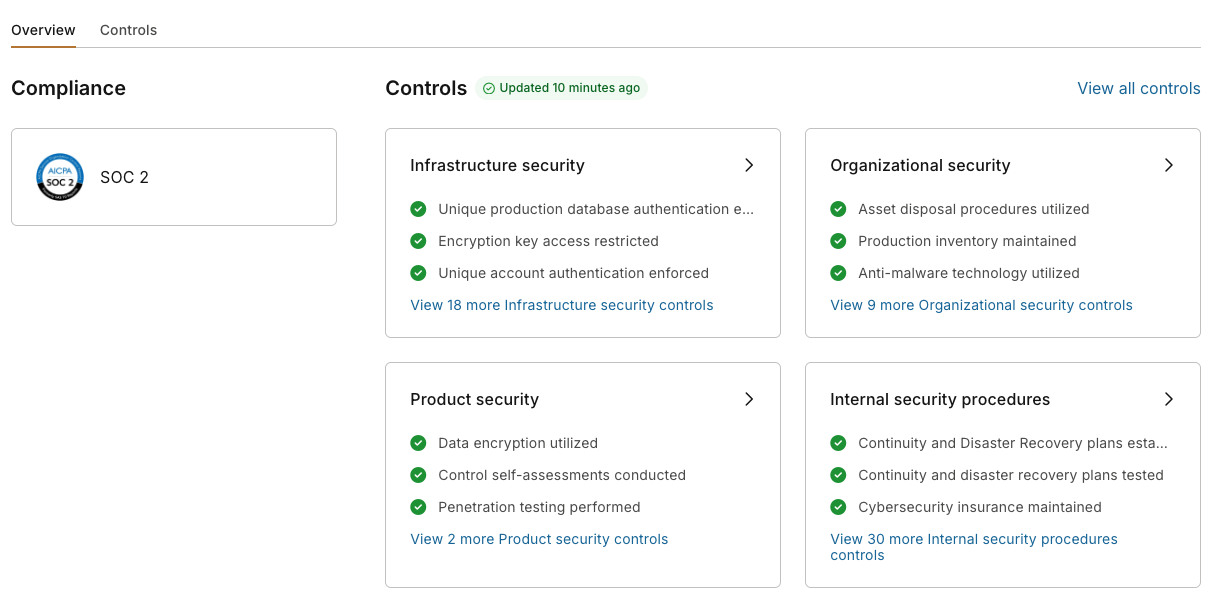The image size is (1213, 599).
Task: Click the Updated 10 minutes ago status pill
Action: (x=562, y=88)
